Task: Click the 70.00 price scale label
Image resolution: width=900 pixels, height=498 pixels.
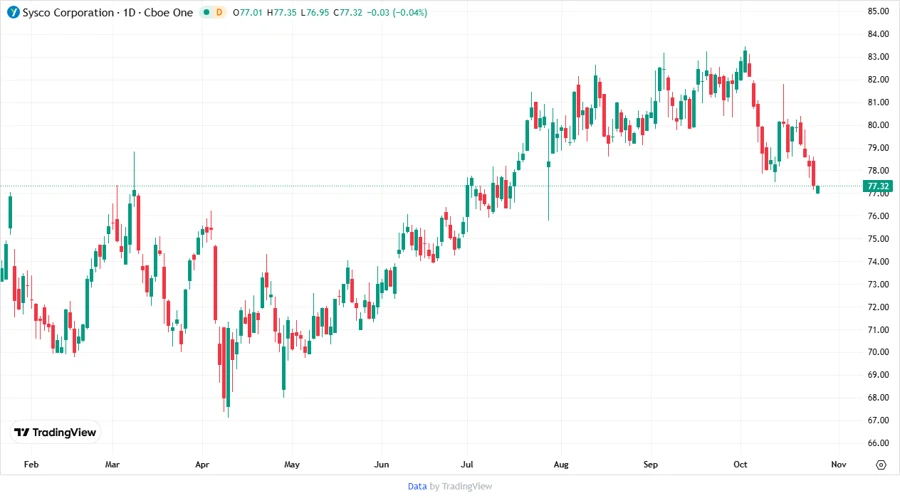Action: coord(878,352)
